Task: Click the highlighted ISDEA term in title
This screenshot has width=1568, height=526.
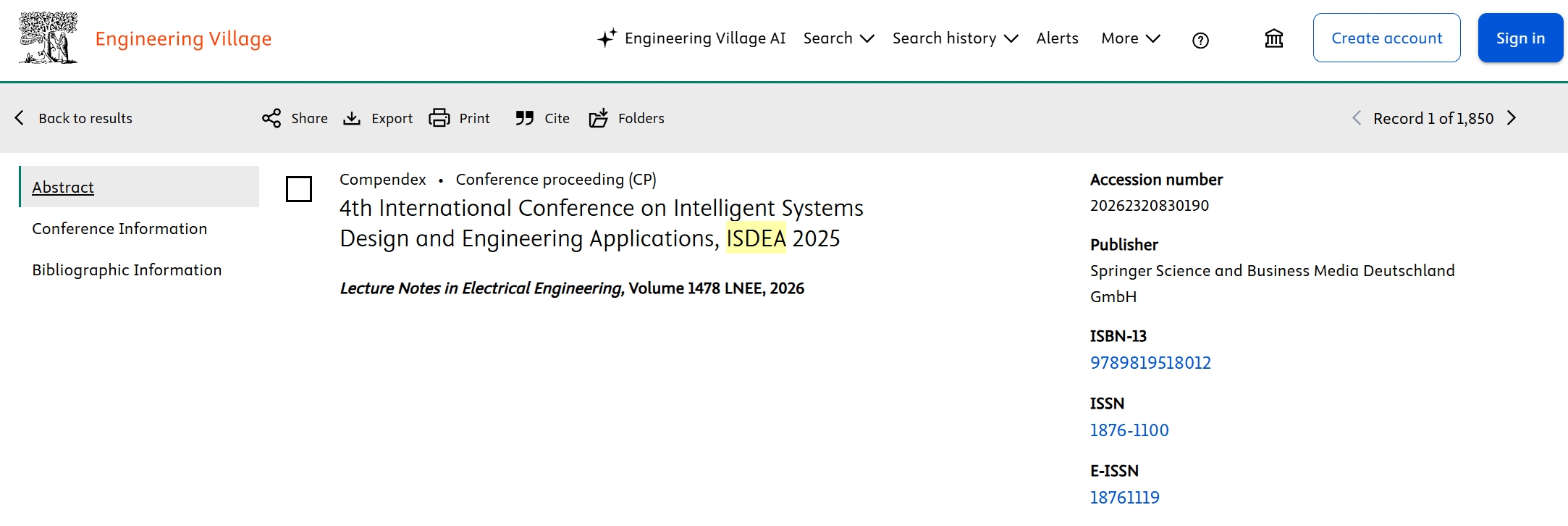Action: click(756, 238)
